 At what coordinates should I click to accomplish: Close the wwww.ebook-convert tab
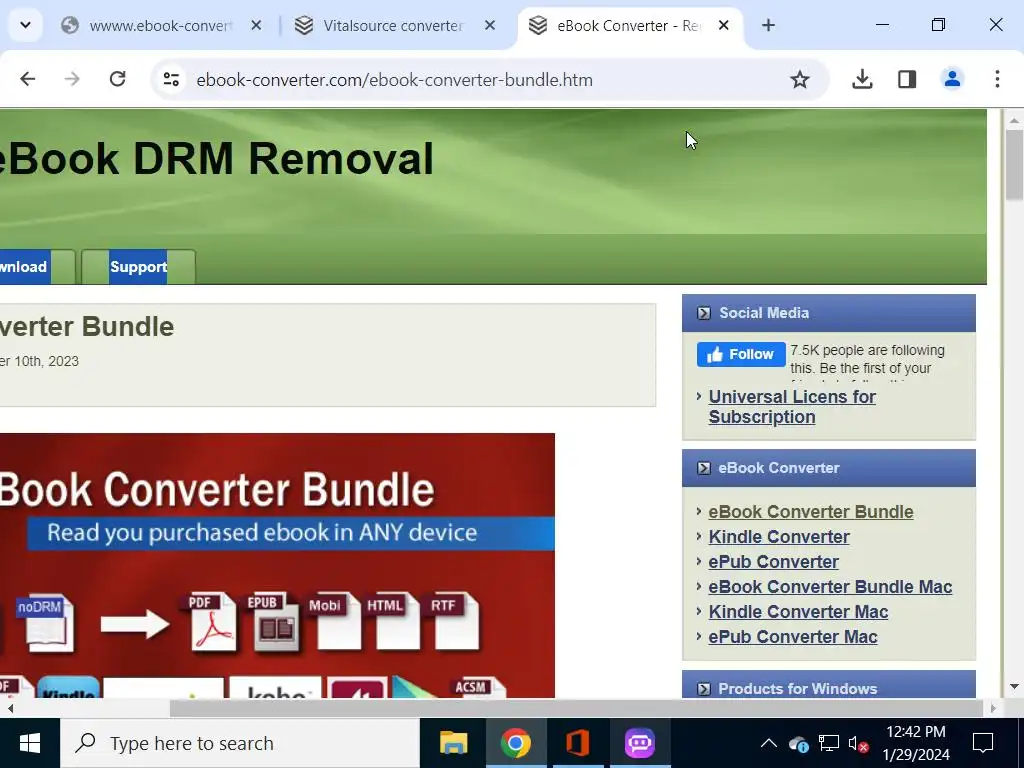(256, 25)
